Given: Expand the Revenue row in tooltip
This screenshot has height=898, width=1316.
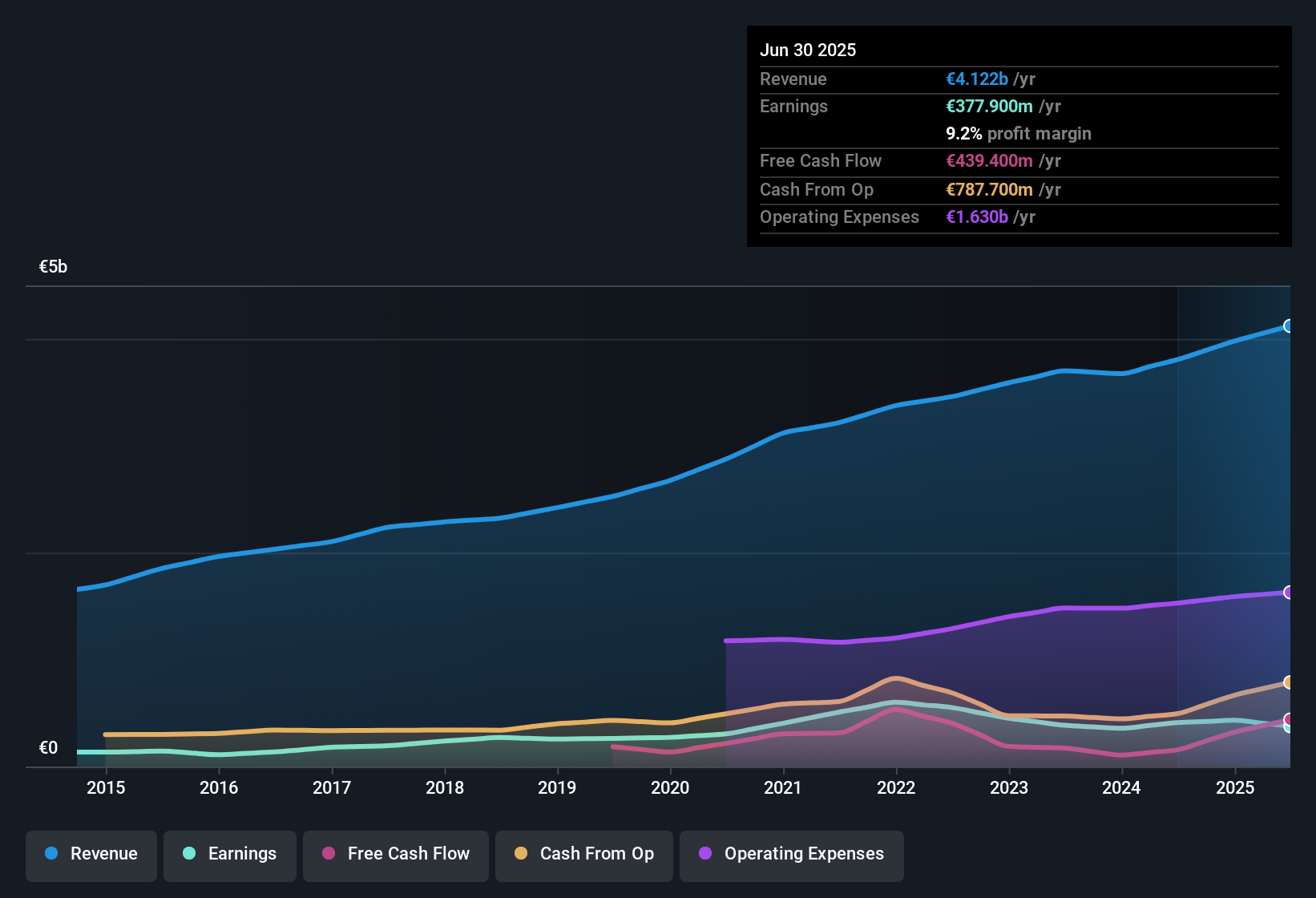Looking at the screenshot, I should (x=793, y=79).
